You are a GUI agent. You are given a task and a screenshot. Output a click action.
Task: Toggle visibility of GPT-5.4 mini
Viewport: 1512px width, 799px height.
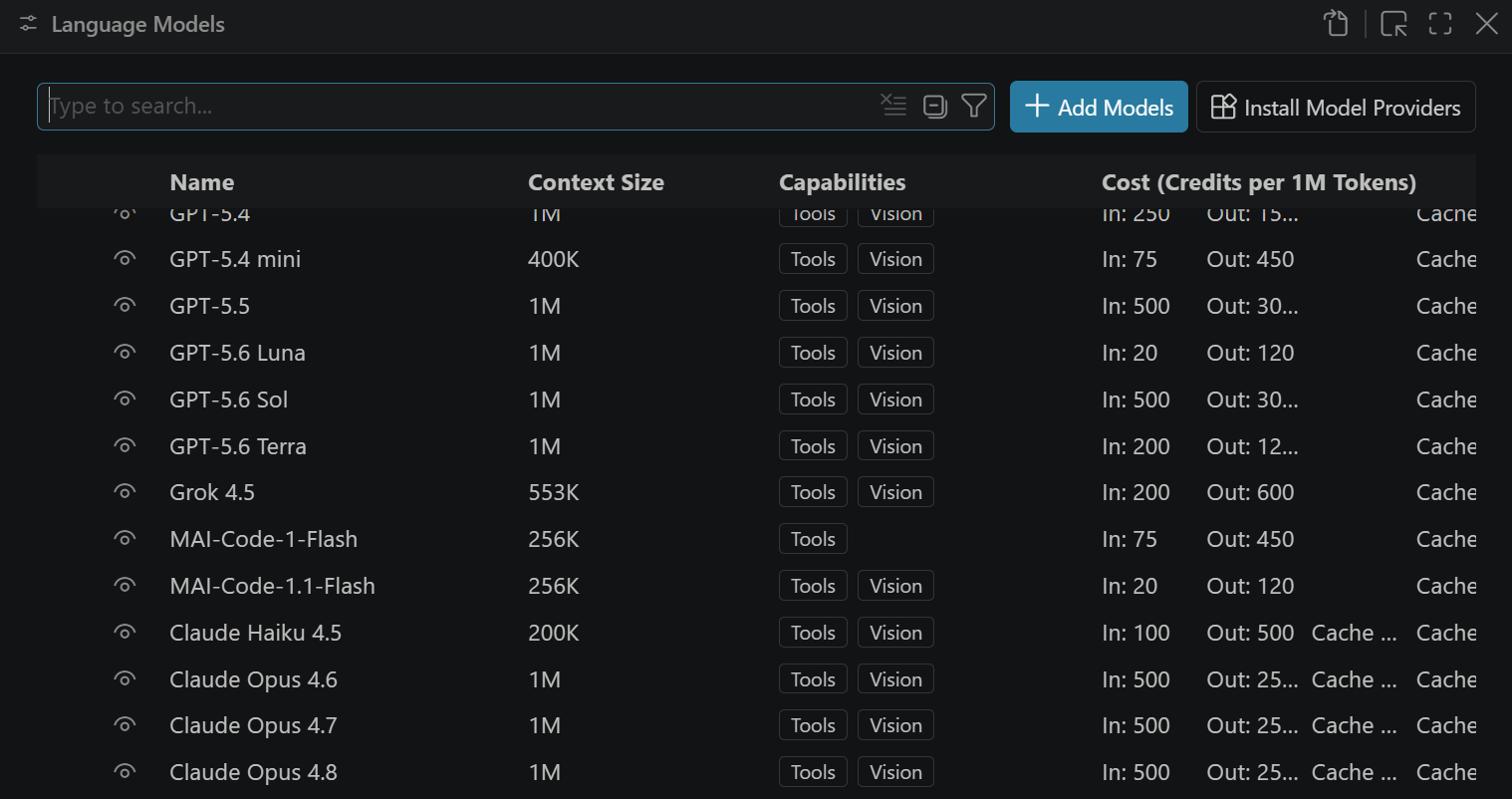pos(125,259)
